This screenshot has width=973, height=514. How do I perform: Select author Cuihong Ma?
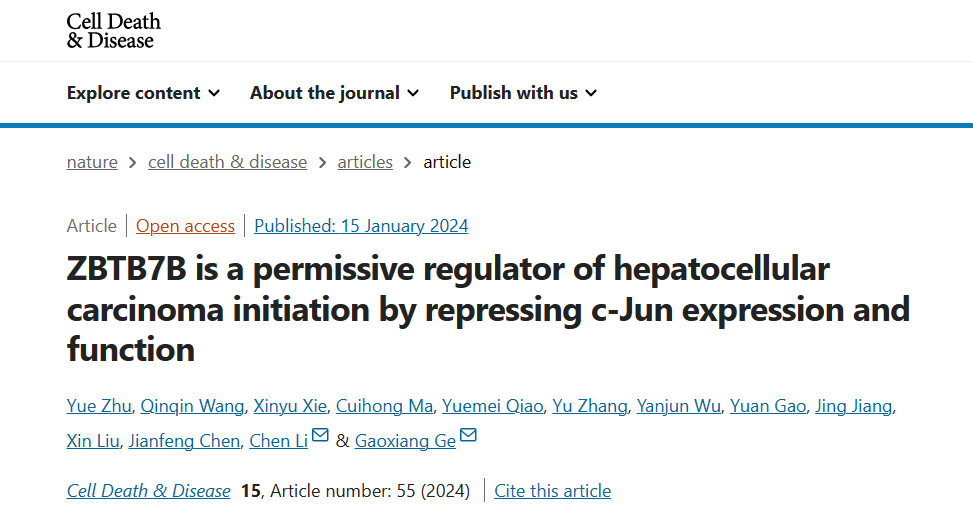385,406
